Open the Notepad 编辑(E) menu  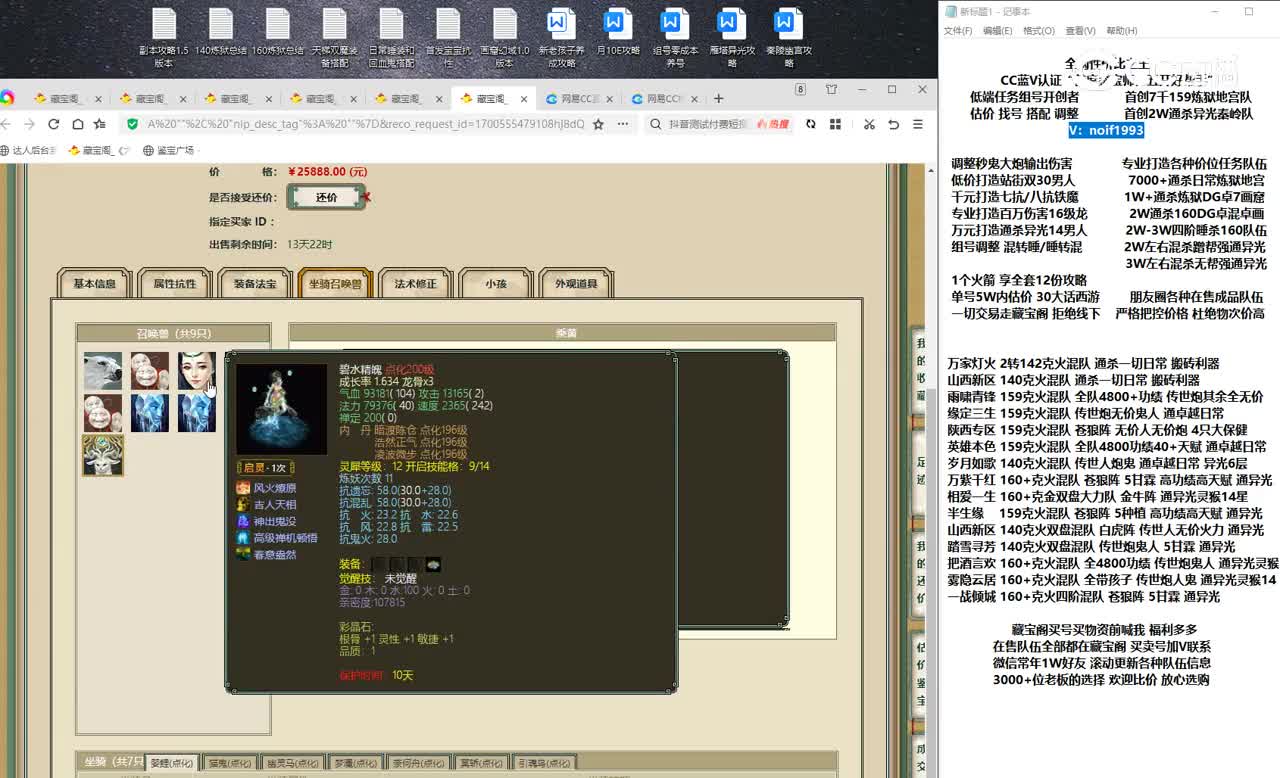(x=997, y=31)
